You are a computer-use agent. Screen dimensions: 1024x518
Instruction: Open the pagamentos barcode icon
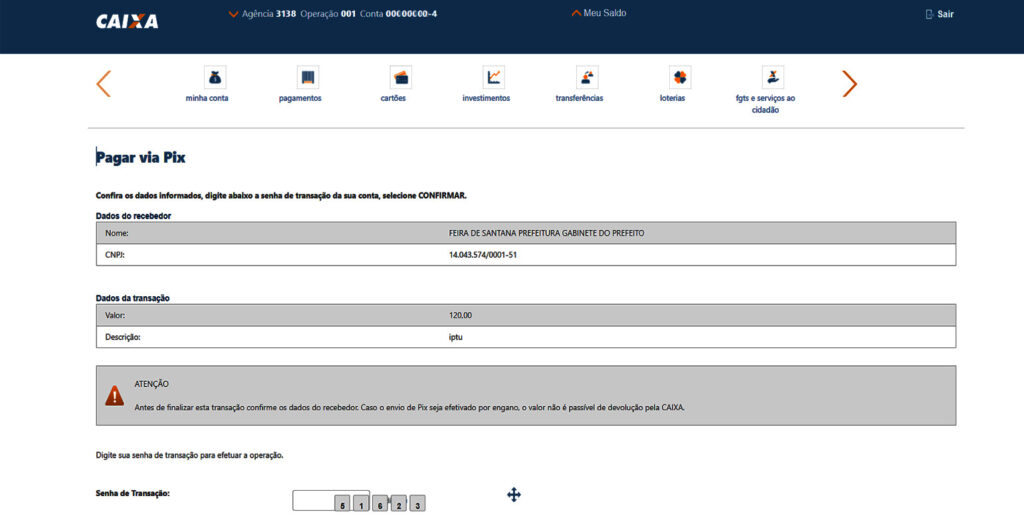pyautogui.click(x=307, y=78)
